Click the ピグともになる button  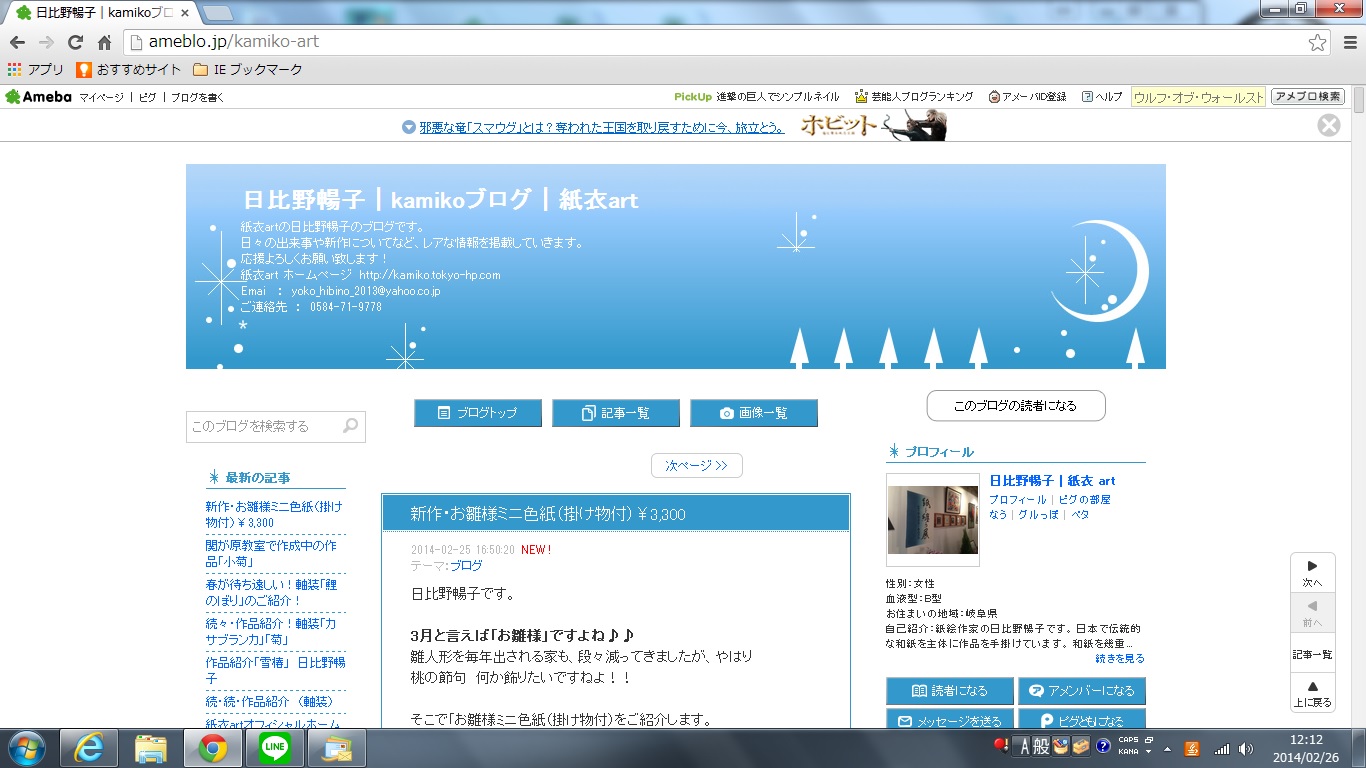pyautogui.click(x=1082, y=720)
